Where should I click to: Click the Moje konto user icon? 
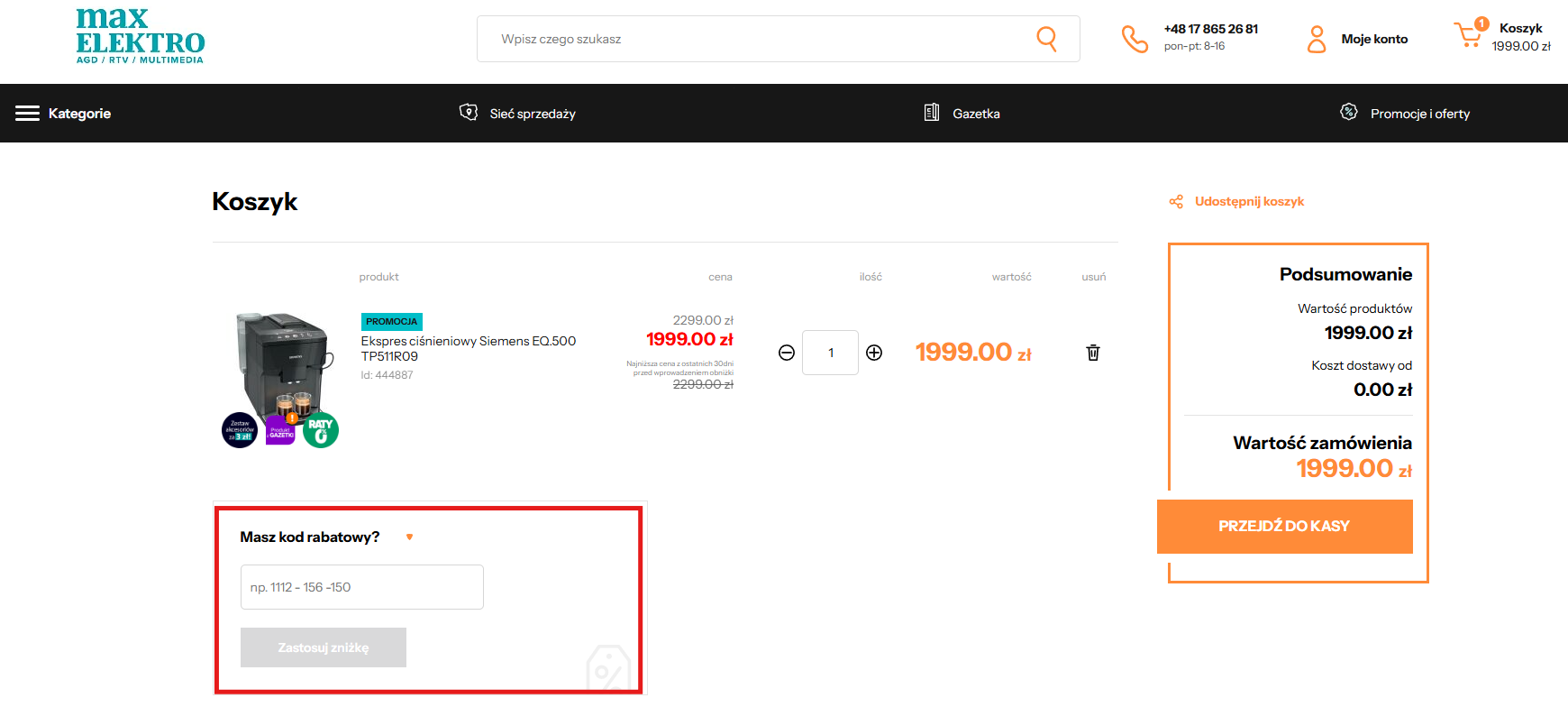tap(1317, 39)
